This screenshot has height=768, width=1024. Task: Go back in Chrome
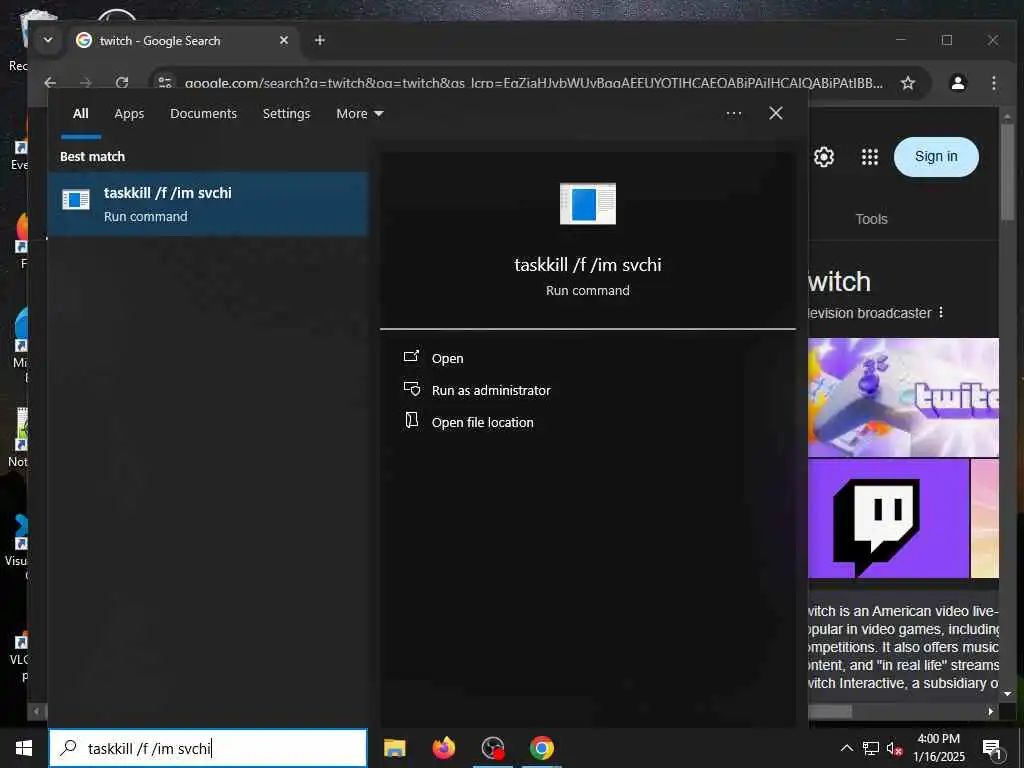pyautogui.click(x=50, y=82)
